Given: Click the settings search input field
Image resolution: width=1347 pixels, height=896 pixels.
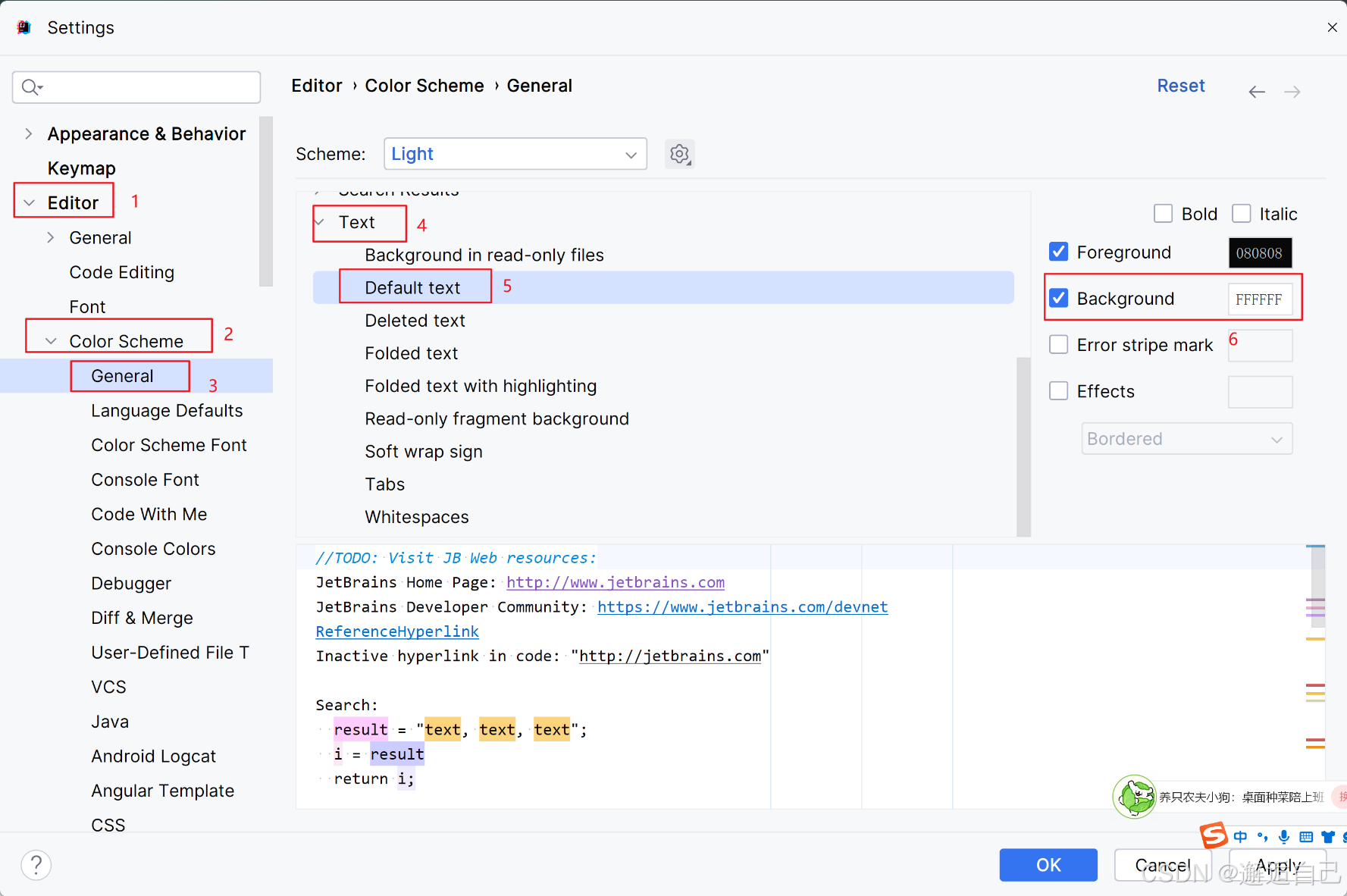Looking at the screenshot, I should click(136, 87).
